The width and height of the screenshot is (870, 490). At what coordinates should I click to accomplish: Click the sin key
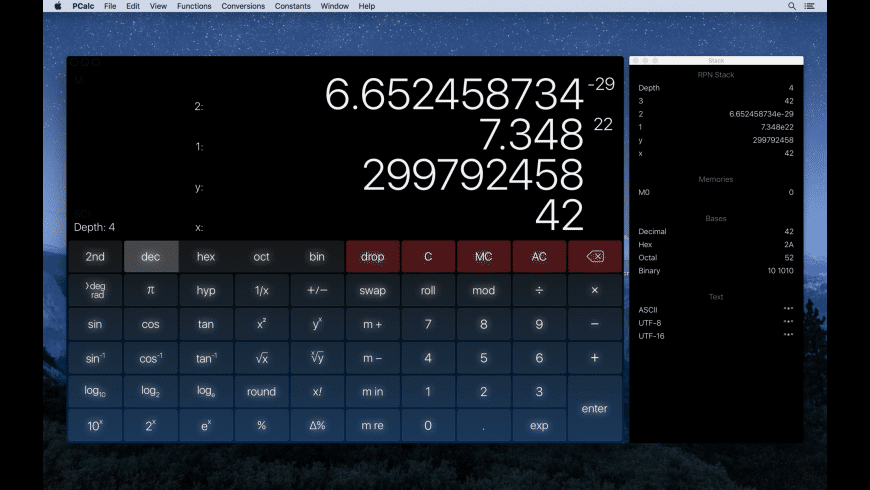pos(95,324)
